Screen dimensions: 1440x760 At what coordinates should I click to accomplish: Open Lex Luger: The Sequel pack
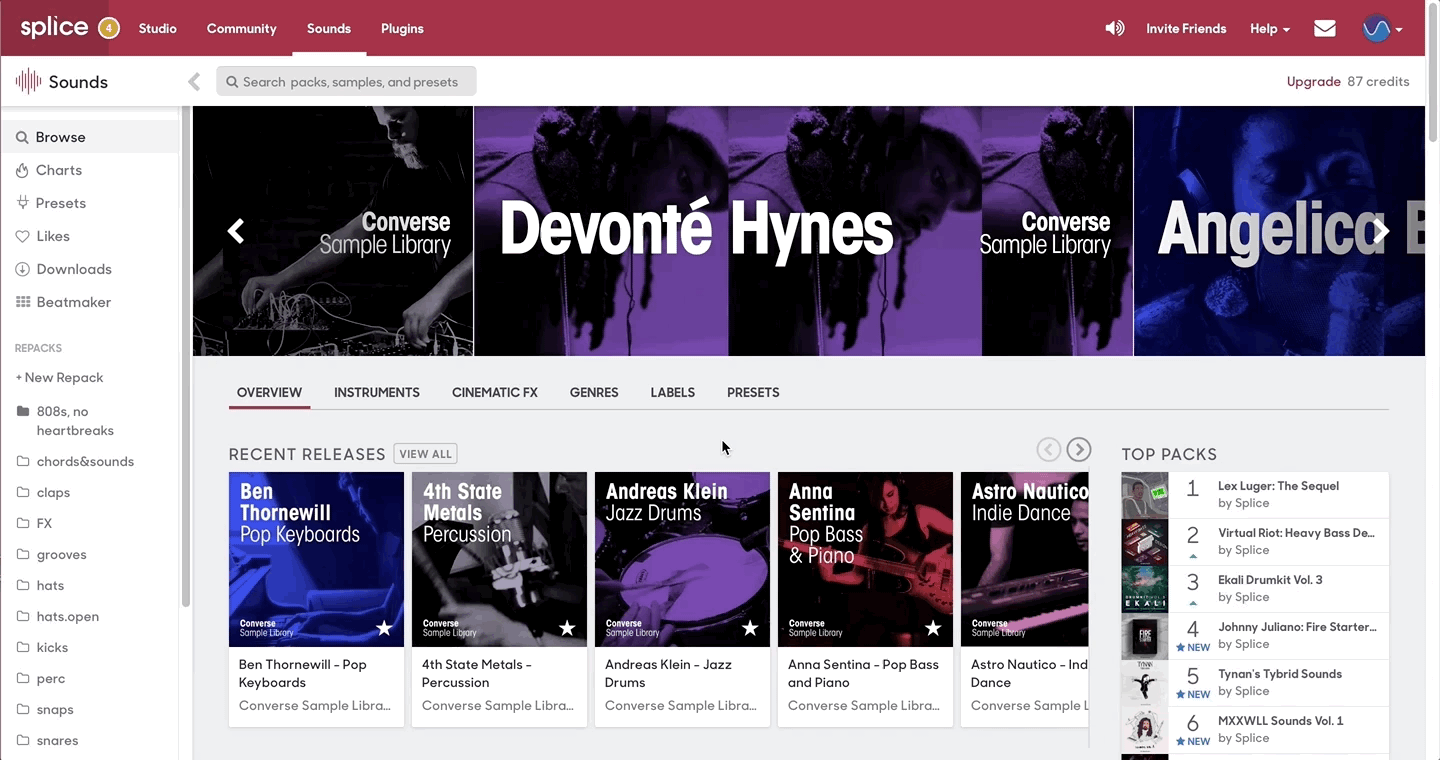pyautogui.click(x=1255, y=494)
